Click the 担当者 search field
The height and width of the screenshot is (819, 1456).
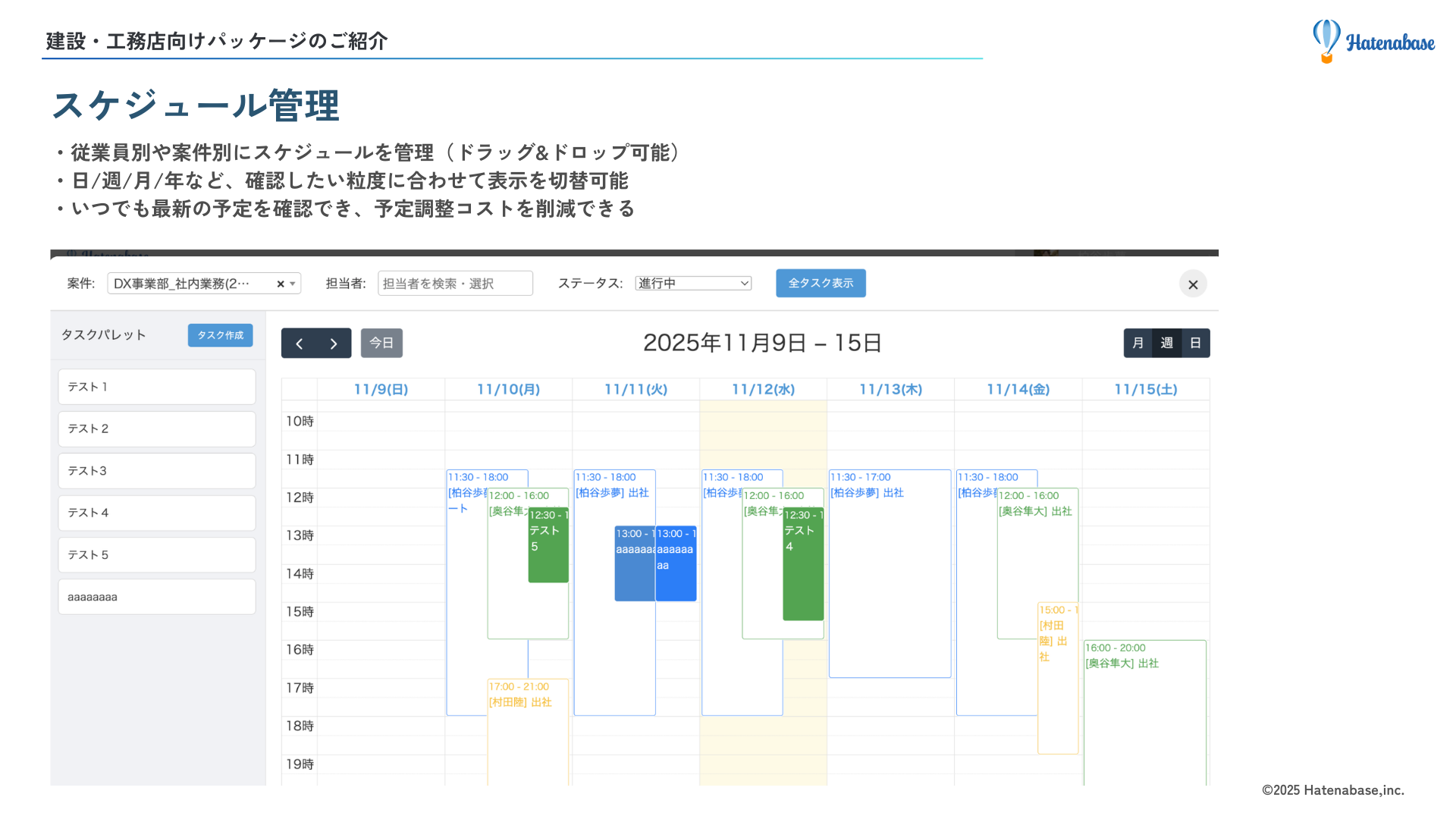tap(455, 283)
